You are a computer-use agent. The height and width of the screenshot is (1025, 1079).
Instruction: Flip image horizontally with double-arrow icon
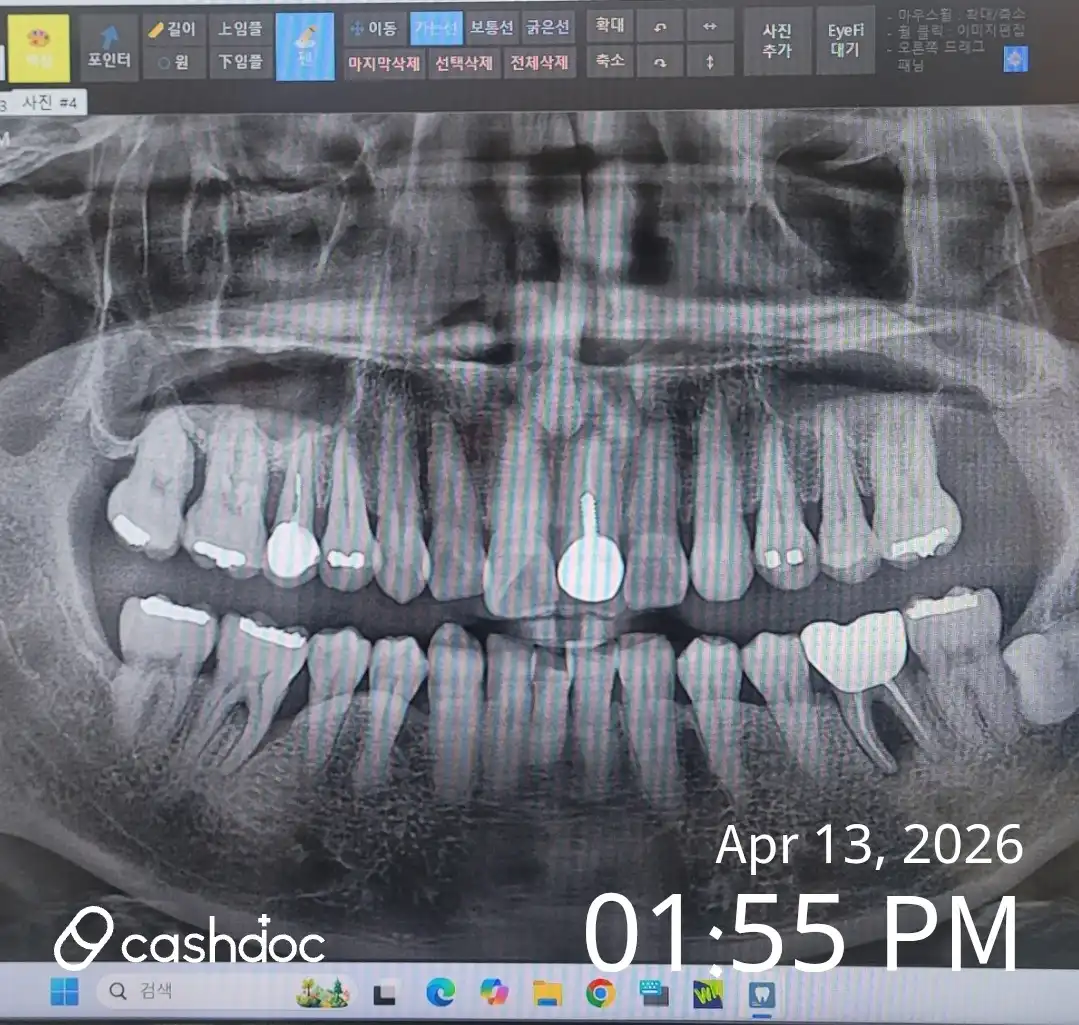coord(710,26)
